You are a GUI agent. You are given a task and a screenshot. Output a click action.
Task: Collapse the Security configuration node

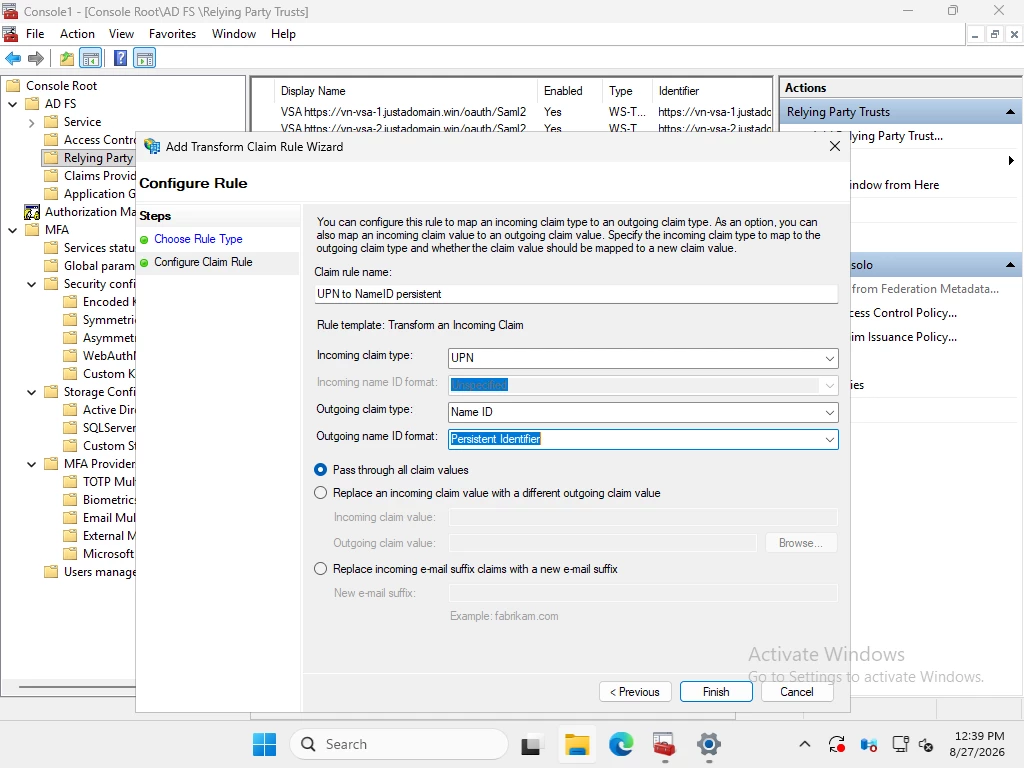pos(31,284)
